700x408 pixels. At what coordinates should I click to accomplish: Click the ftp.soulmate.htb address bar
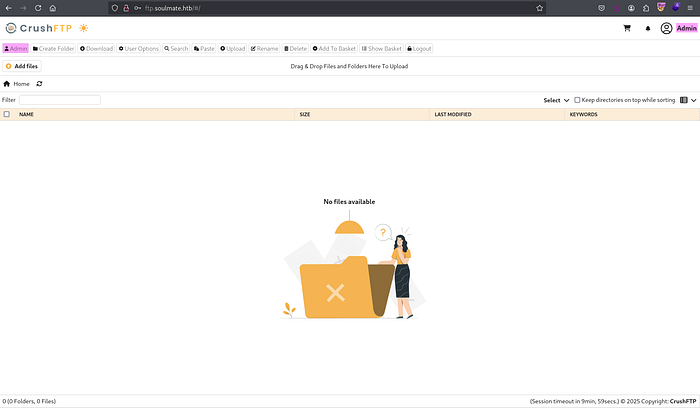[326, 8]
